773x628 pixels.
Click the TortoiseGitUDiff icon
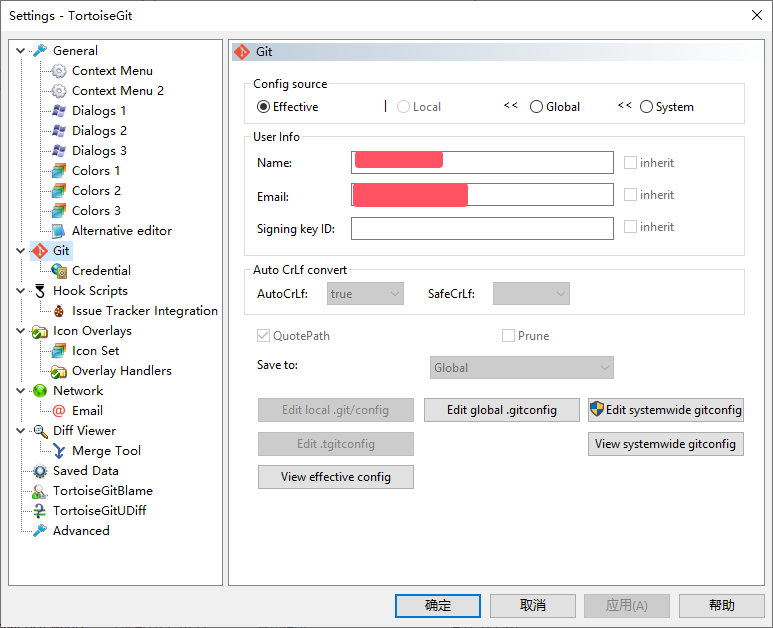40,511
